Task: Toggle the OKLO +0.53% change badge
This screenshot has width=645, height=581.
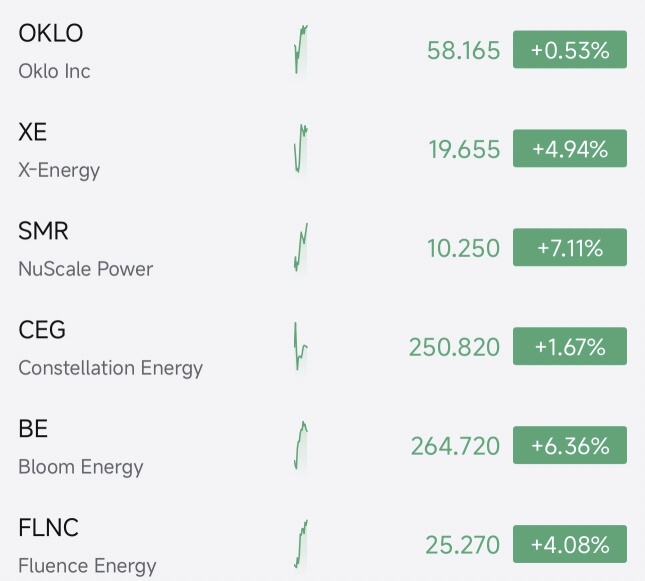Action: [x=570, y=49]
